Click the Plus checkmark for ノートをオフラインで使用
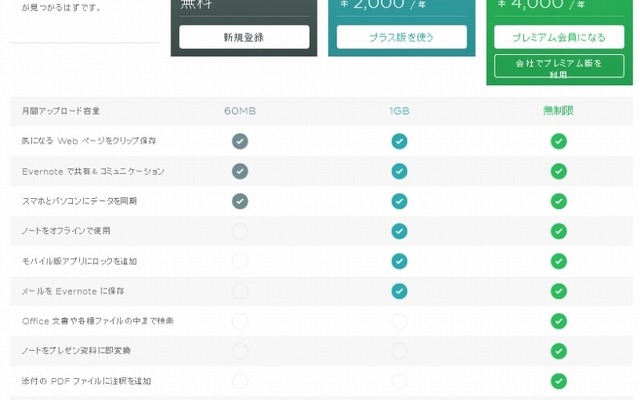The height and width of the screenshot is (400, 640). pos(399,231)
